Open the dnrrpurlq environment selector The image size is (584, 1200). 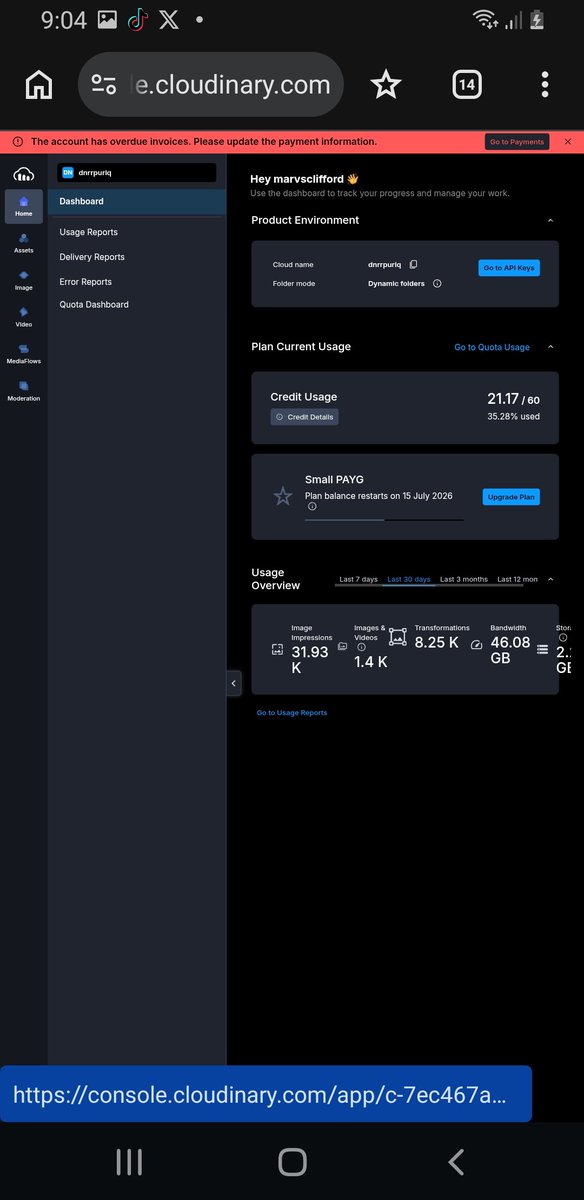pyautogui.click(x=137, y=172)
